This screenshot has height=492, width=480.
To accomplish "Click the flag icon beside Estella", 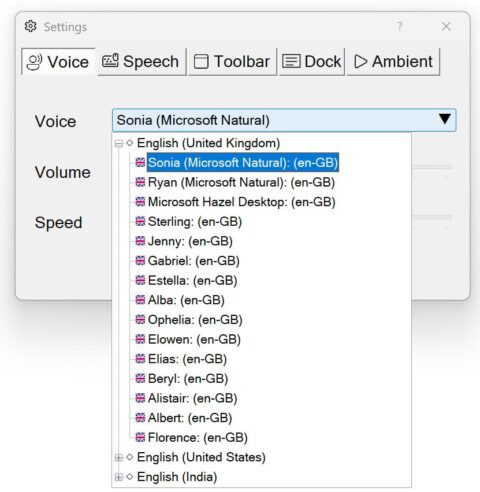I will (140, 280).
